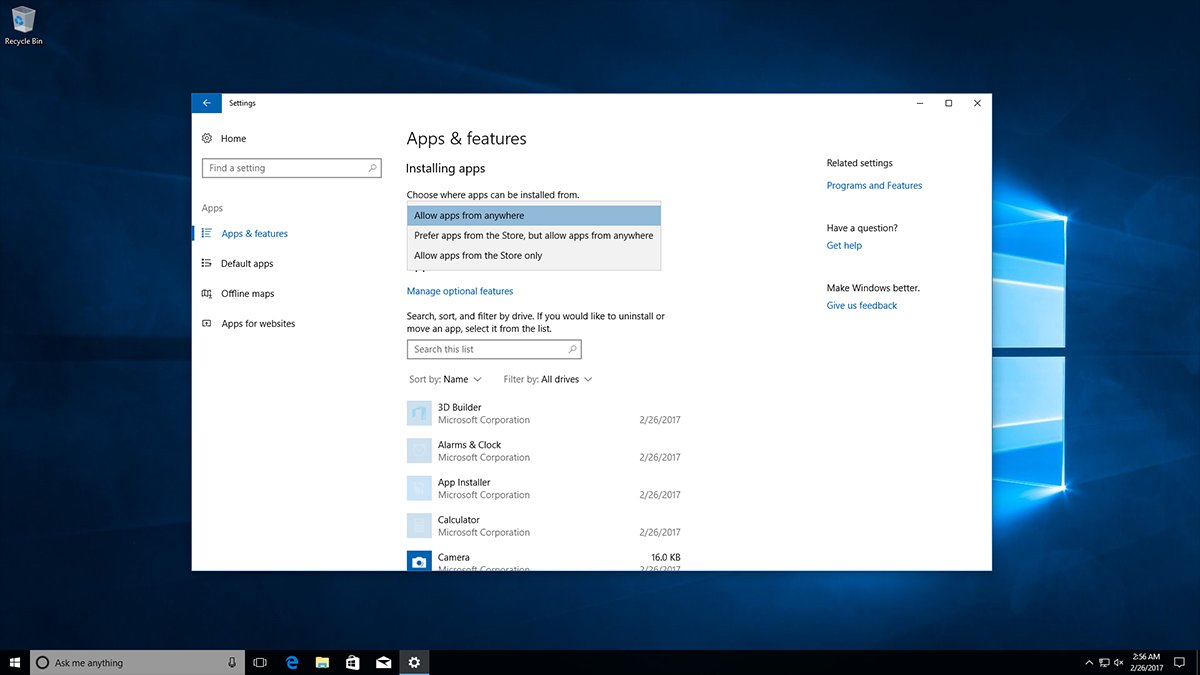Open the Manage optional features link
Image resolution: width=1200 pixels, height=675 pixels.
[x=460, y=292]
